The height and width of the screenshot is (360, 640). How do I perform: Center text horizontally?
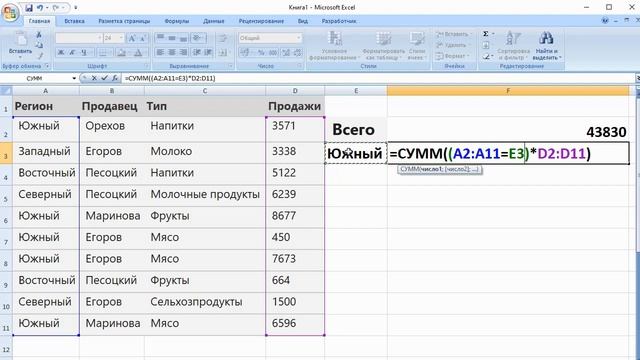click(x=172, y=52)
